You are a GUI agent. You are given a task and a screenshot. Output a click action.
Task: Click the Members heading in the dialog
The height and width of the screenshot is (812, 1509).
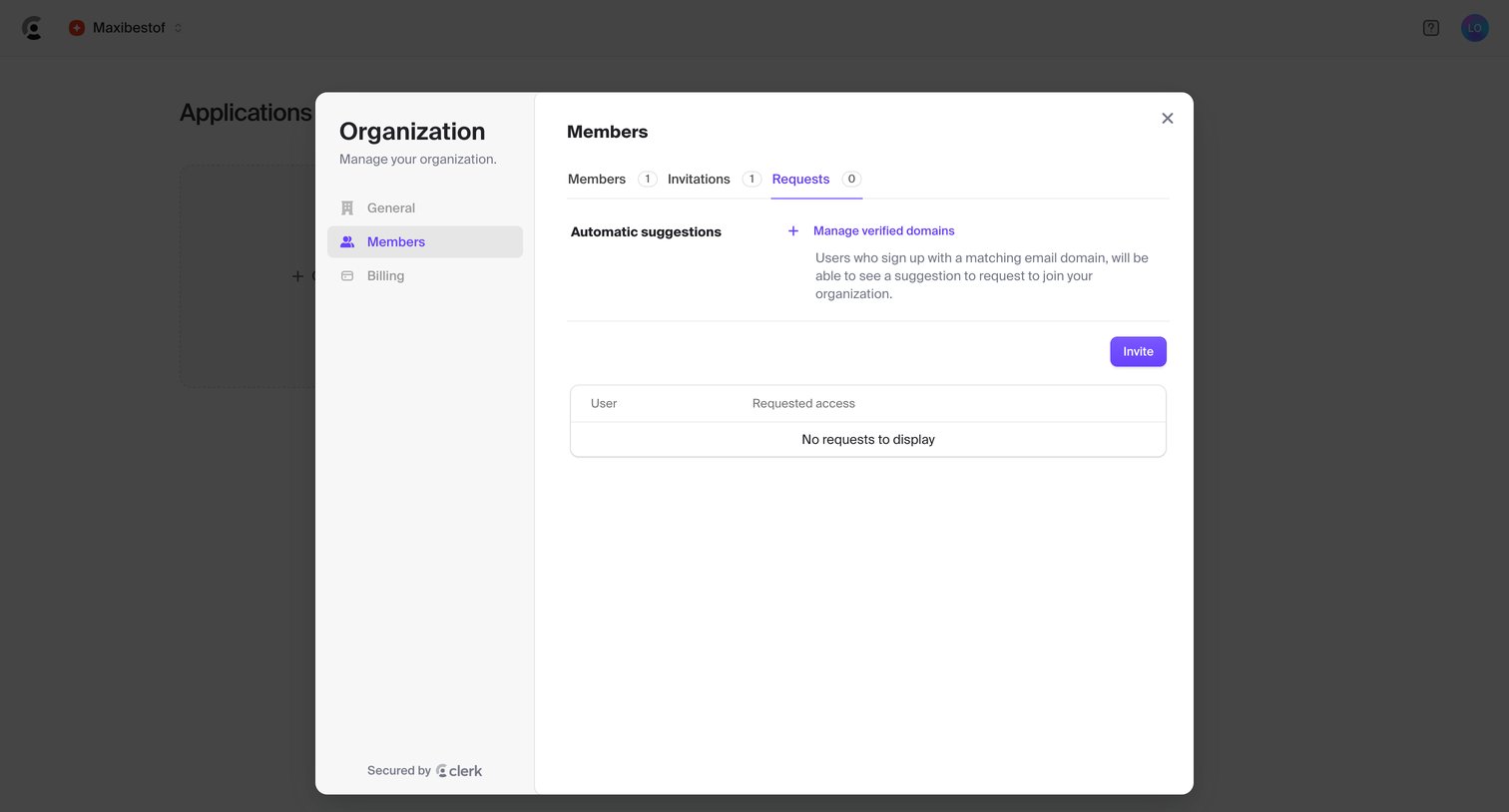(x=607, y=132)
